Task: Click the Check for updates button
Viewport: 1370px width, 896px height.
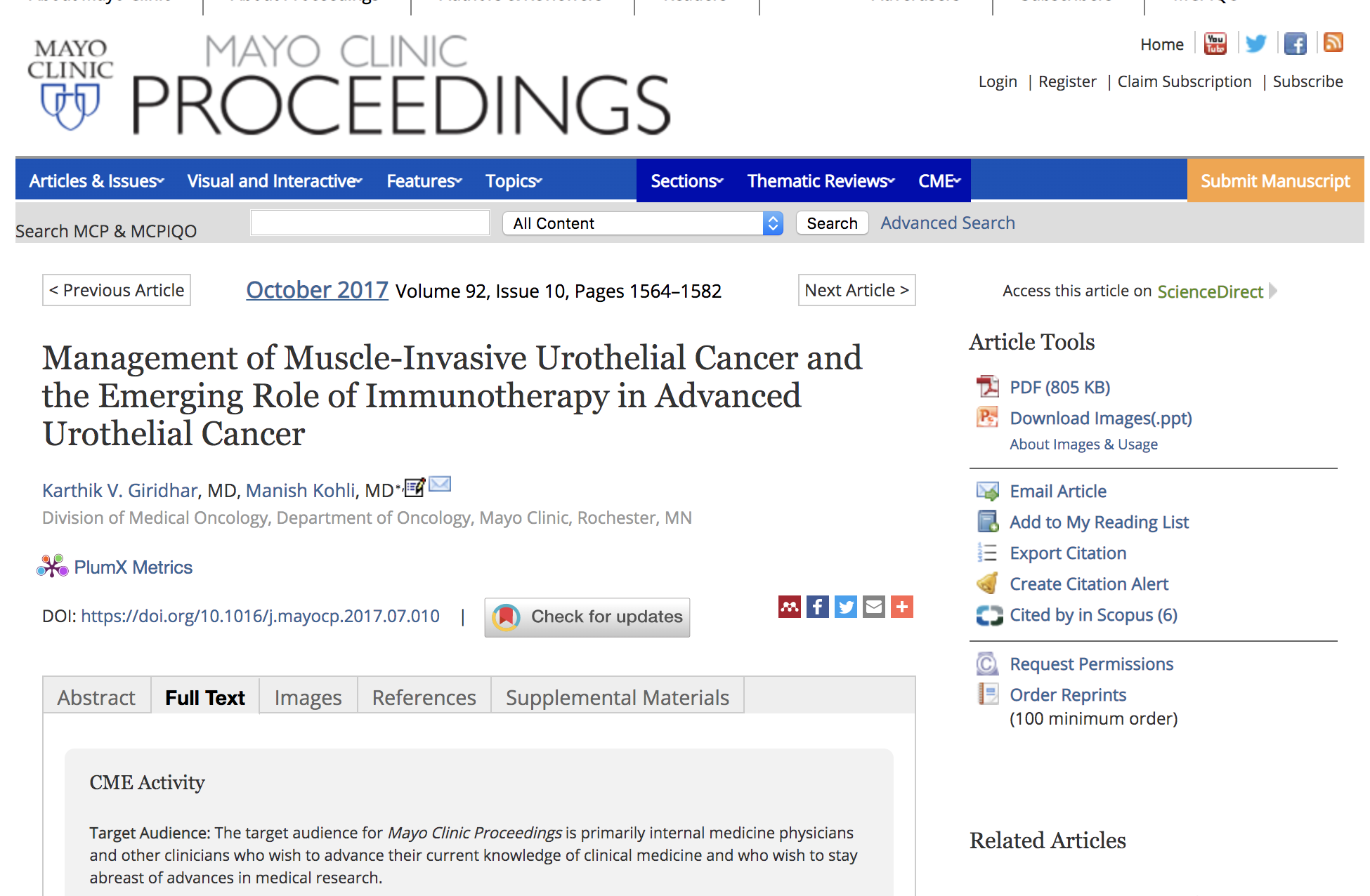Action: 587,617
